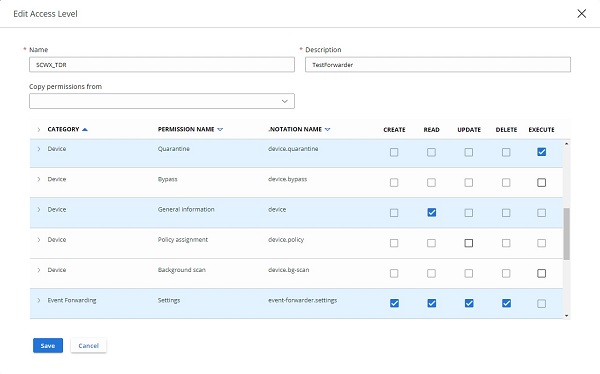The width and height of the screenshot is (600, 374).
Task: Enable Execute for Background scan
Action: point(541,273)
